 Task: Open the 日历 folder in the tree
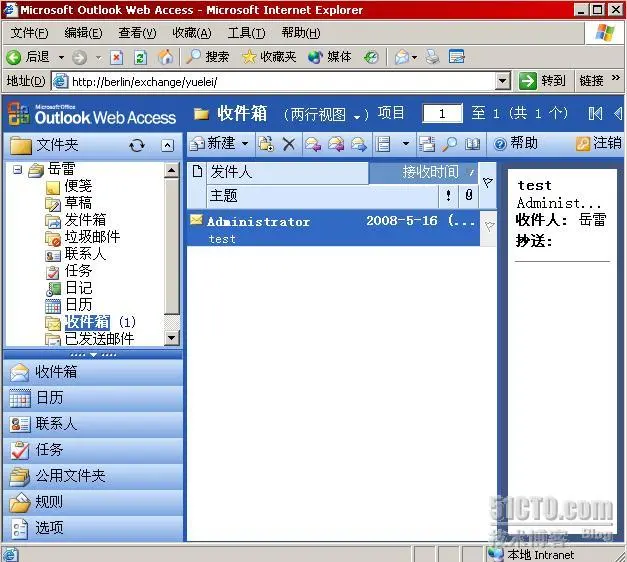(x=79, y=305)
